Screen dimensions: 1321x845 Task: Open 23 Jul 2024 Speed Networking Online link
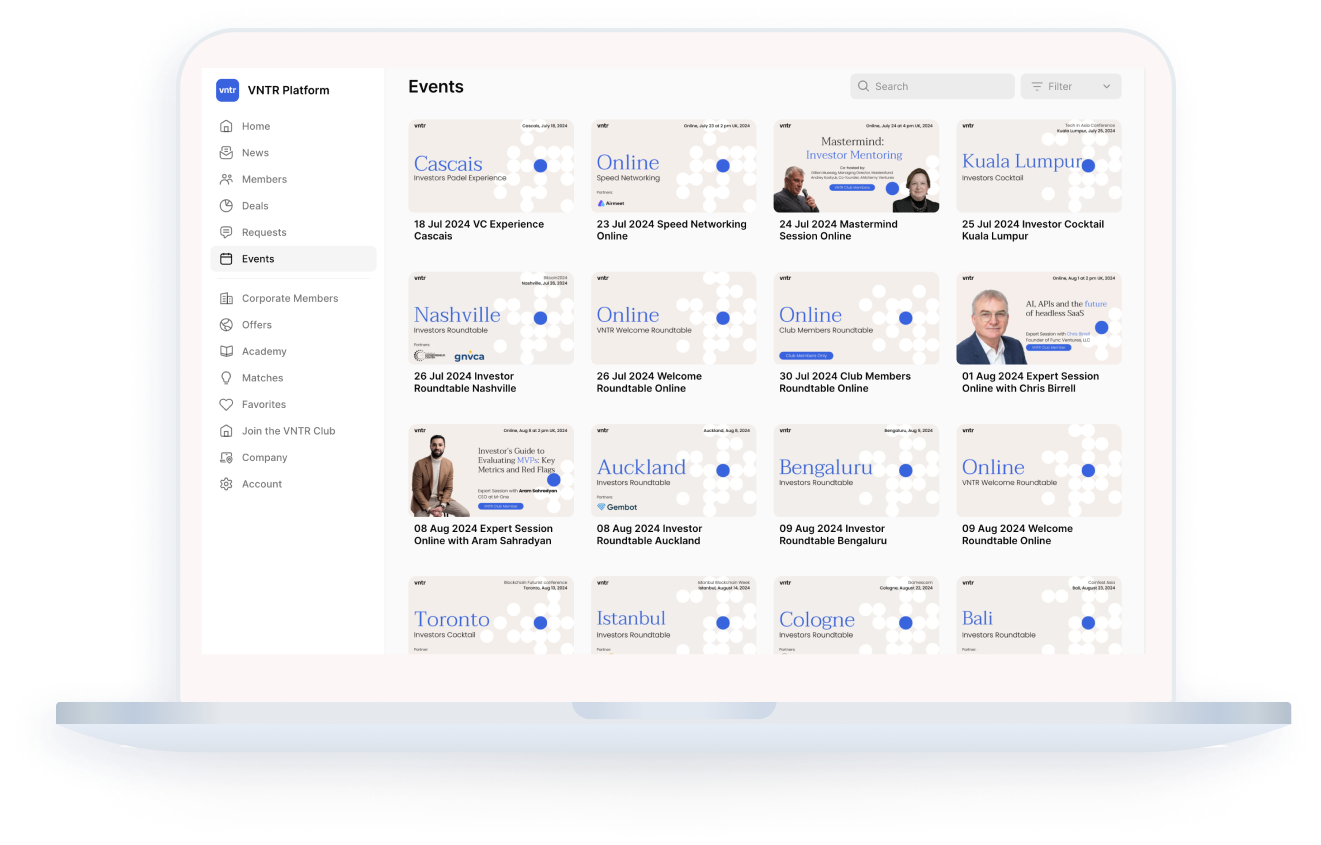pyautogui.click(x=672, y=230)
